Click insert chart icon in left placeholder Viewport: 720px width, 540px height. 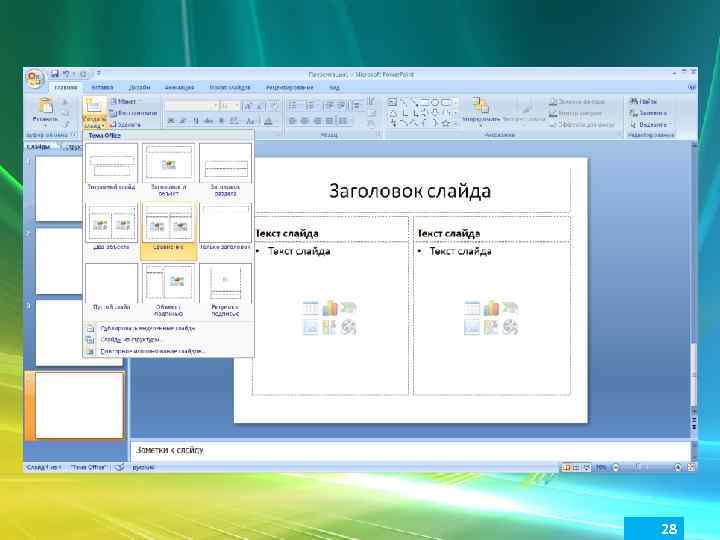tap(330, 308)
